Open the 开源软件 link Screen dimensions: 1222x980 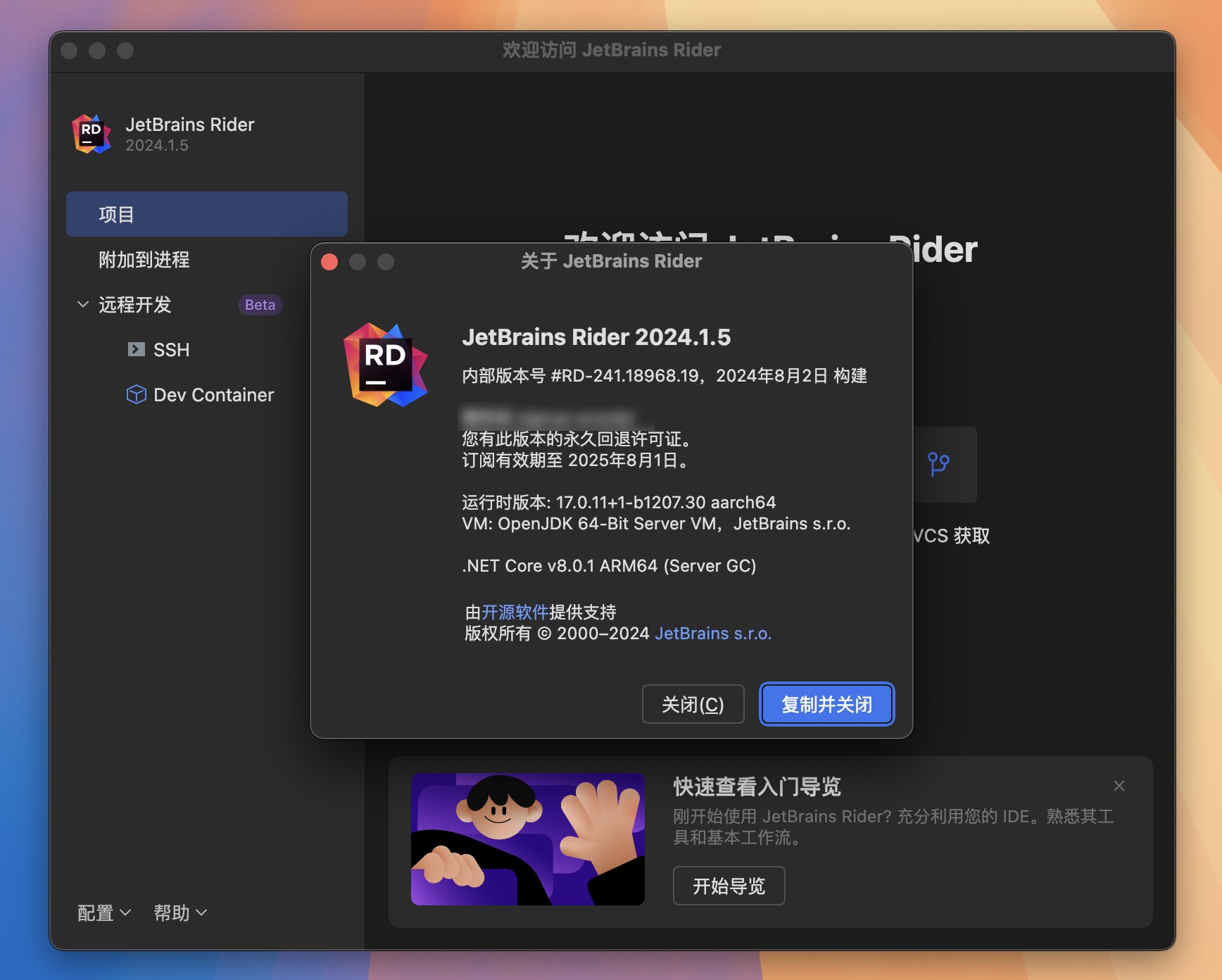click(x=515, y=612)
